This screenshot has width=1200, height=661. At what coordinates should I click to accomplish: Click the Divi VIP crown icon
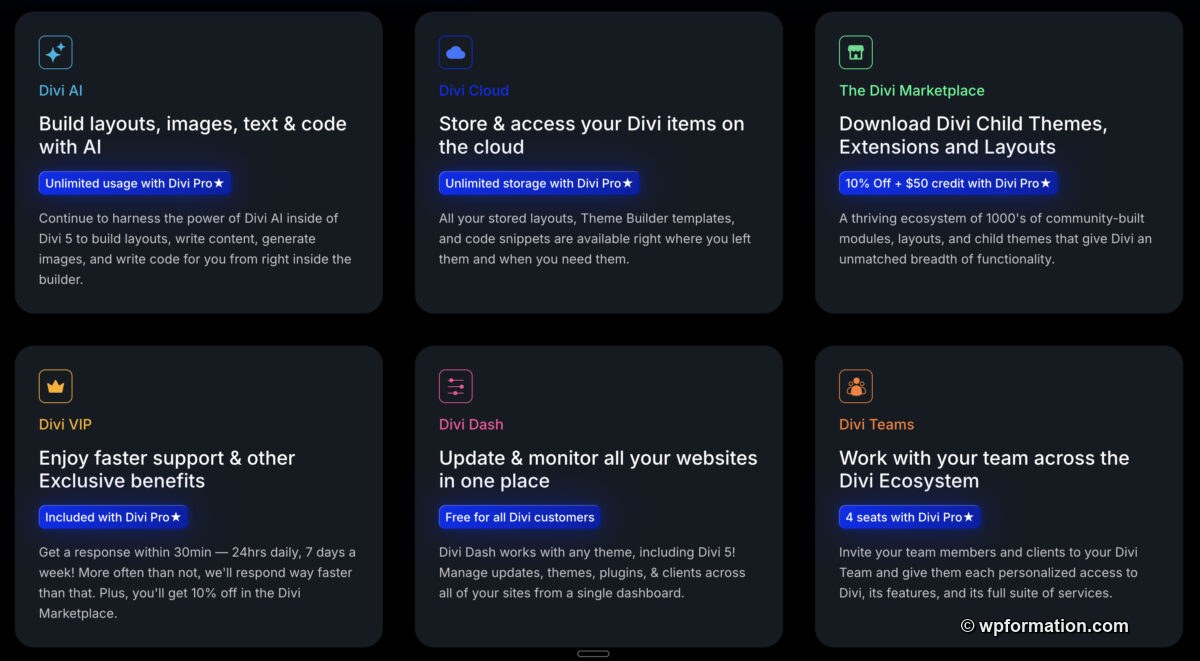(56, 386)
